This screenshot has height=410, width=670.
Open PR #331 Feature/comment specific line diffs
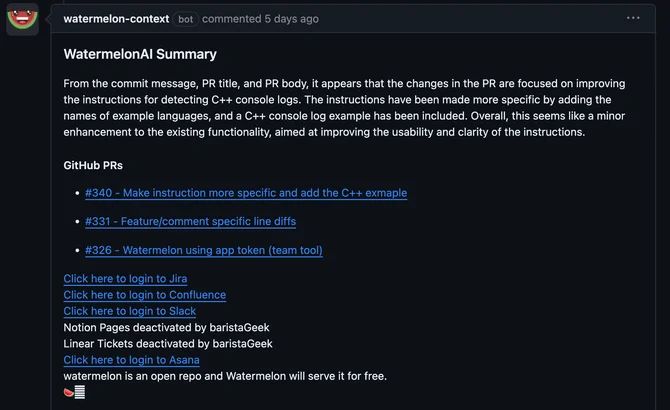[190, 221]
